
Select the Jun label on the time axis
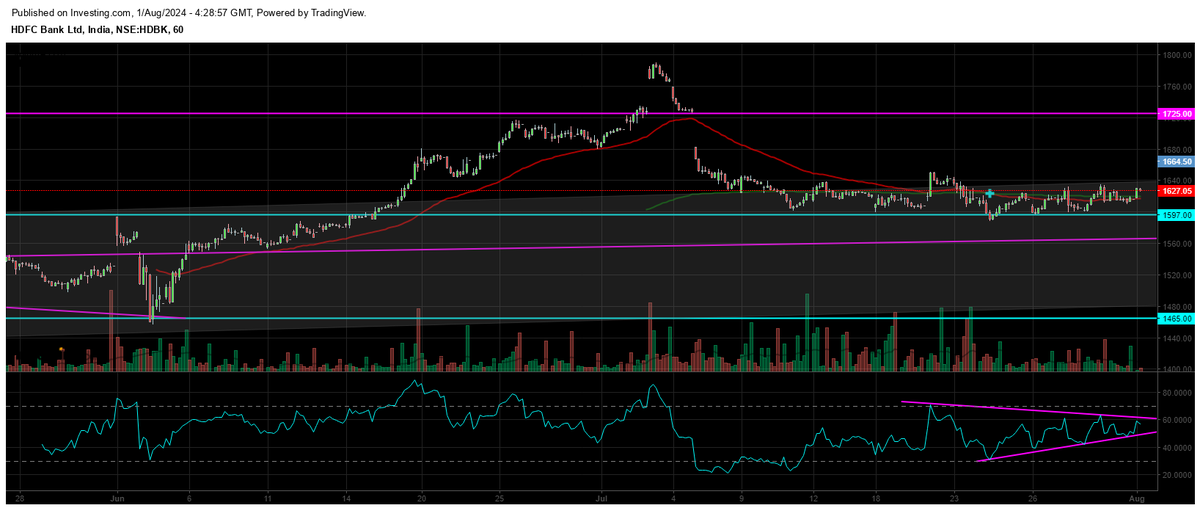117,496
